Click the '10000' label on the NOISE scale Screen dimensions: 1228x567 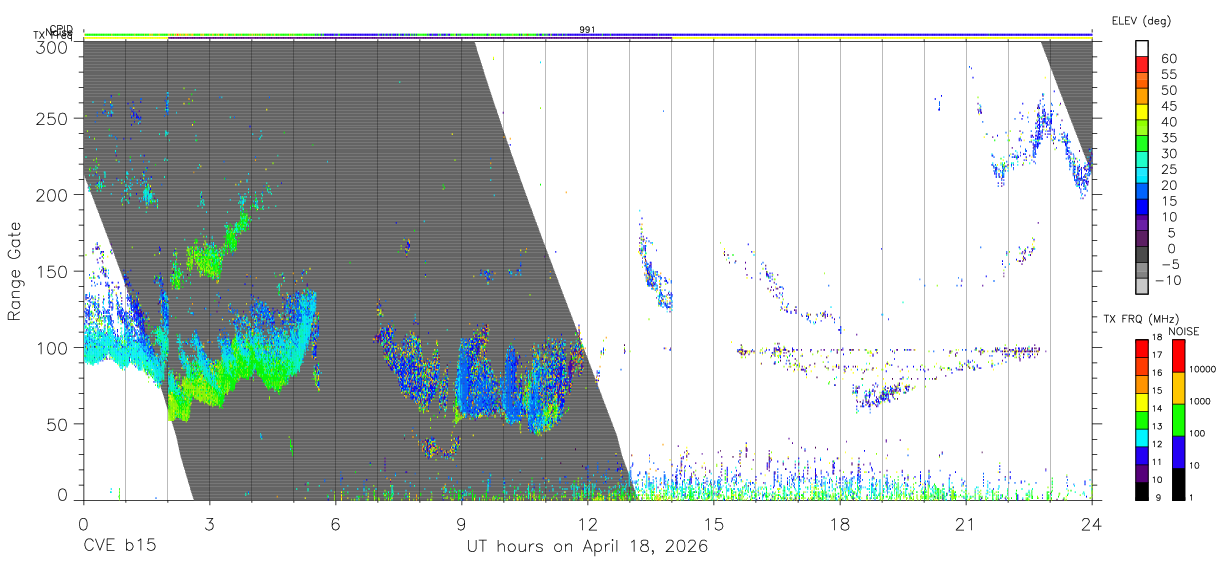[1204, 369]
